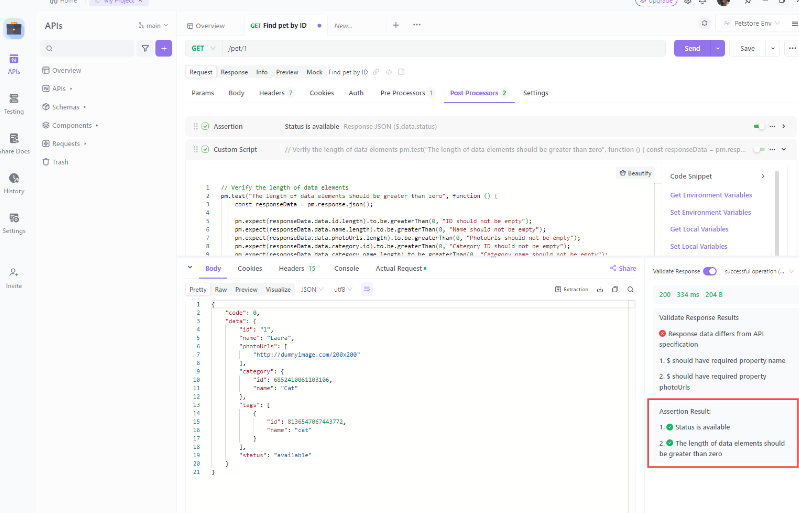Image resolution: width=799 pixels, height=513 pixels.
Task: Open more options on Assertion row
Action: pos(773,126)
